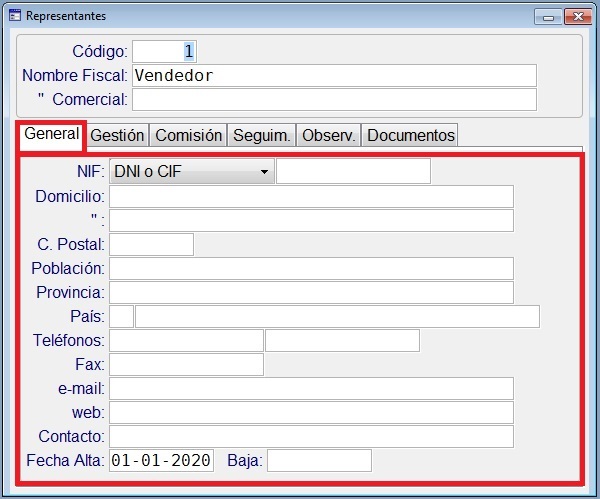Switch to the Gestión tab
600x499 pixels.
pos(118,135)
